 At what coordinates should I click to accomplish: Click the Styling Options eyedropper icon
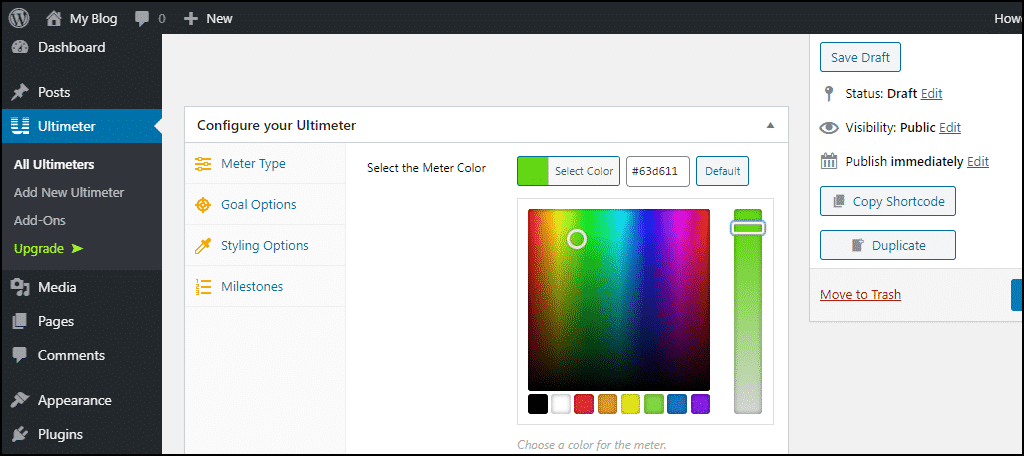tap(203, 246)
